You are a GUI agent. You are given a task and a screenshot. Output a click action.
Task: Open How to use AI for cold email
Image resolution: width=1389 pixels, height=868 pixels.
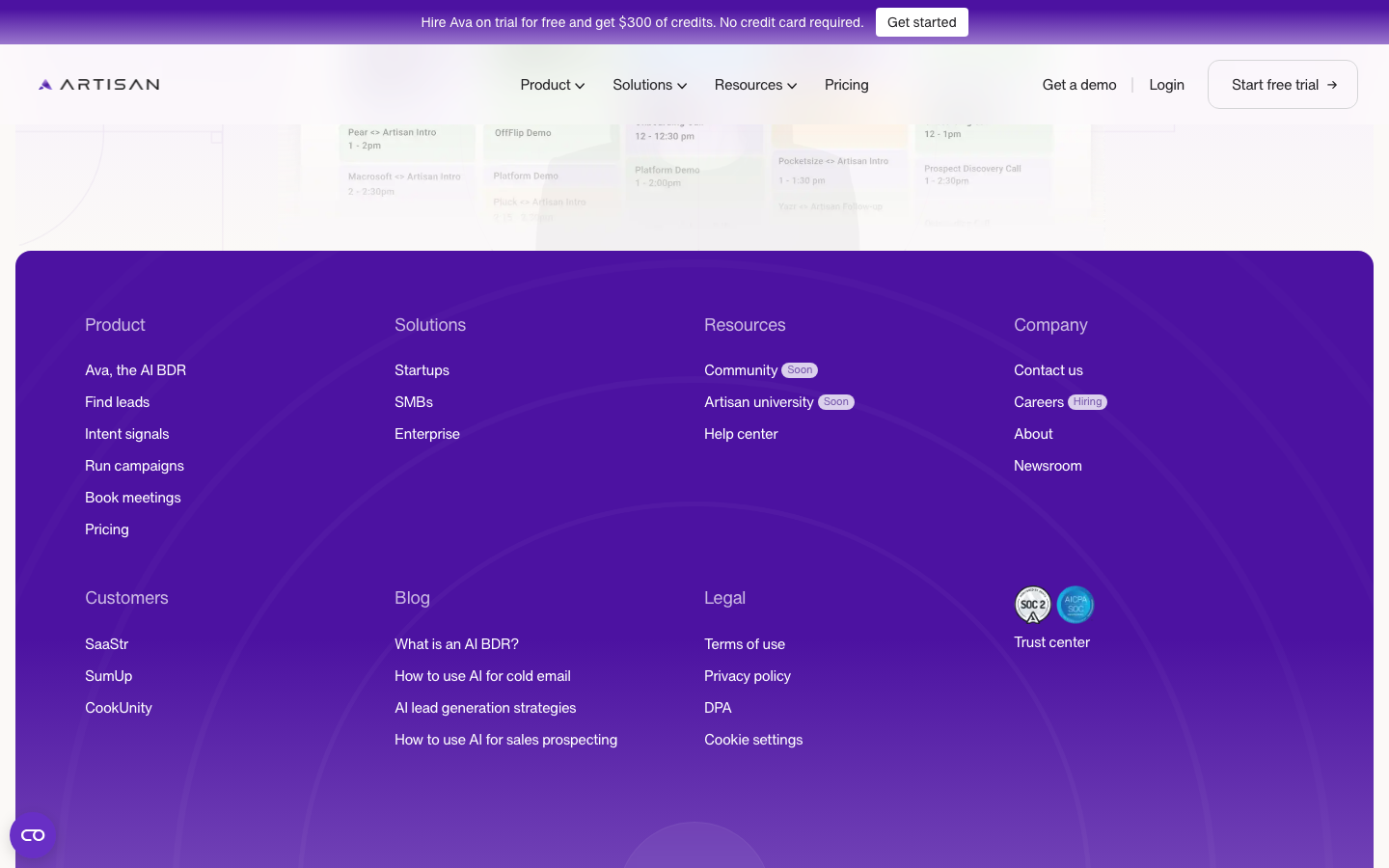tap(482, 676)
